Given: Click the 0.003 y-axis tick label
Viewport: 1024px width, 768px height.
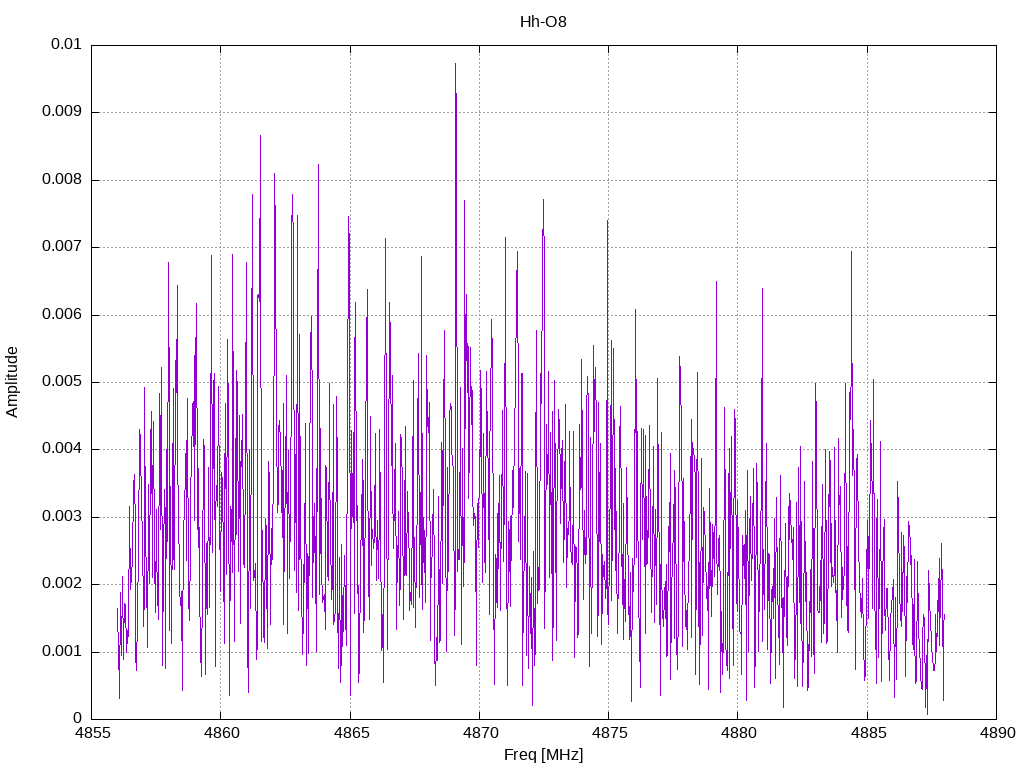Looking at the screenshot, I should (62, 517).
